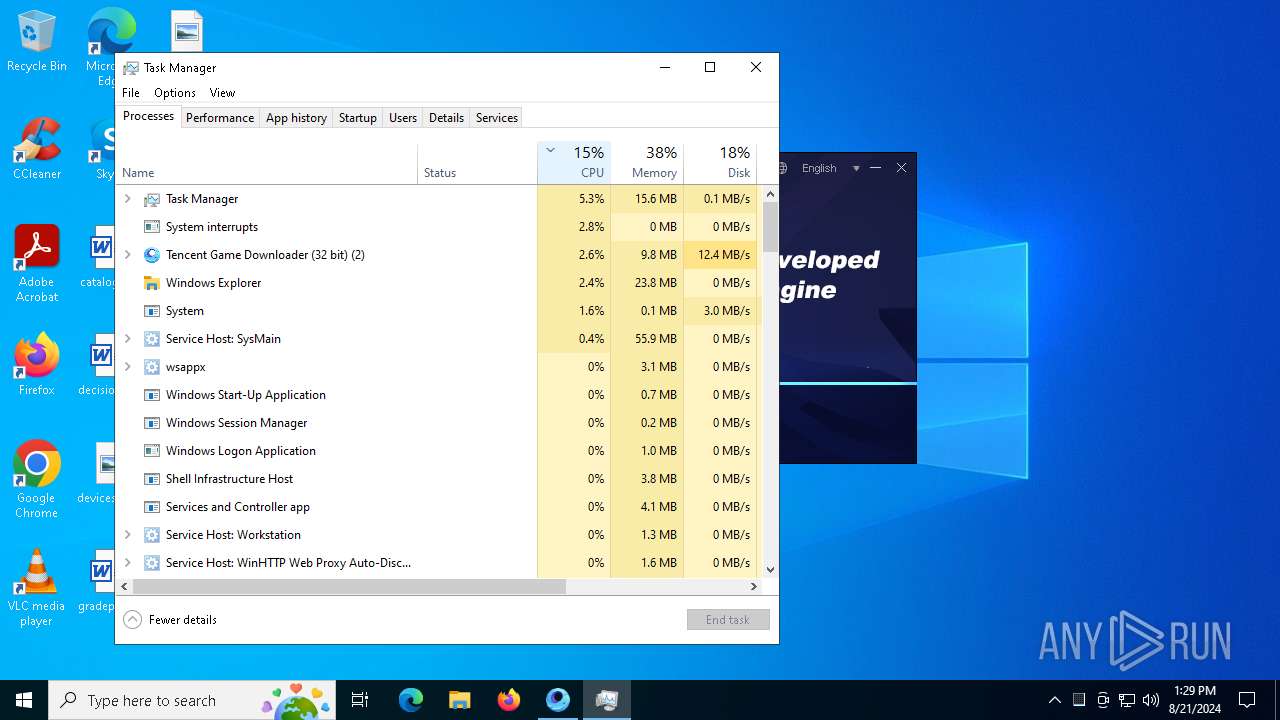Click the Shell Infrastructure Host icon
The width and height of the screenshot is (1280, 720).
[x=152, y=479]
